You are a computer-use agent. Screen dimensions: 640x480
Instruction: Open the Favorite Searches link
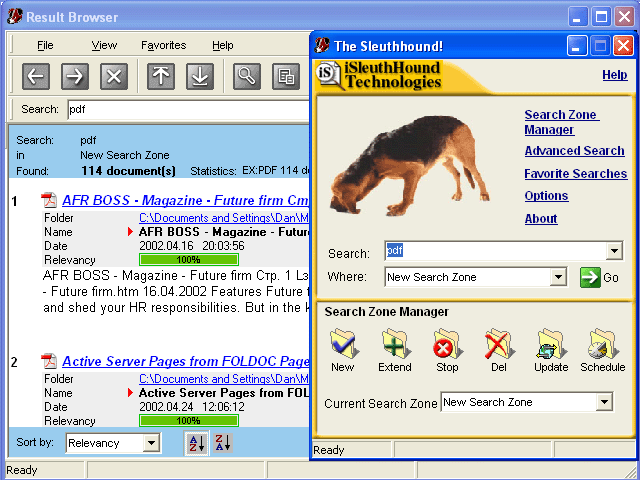(576, 173)
